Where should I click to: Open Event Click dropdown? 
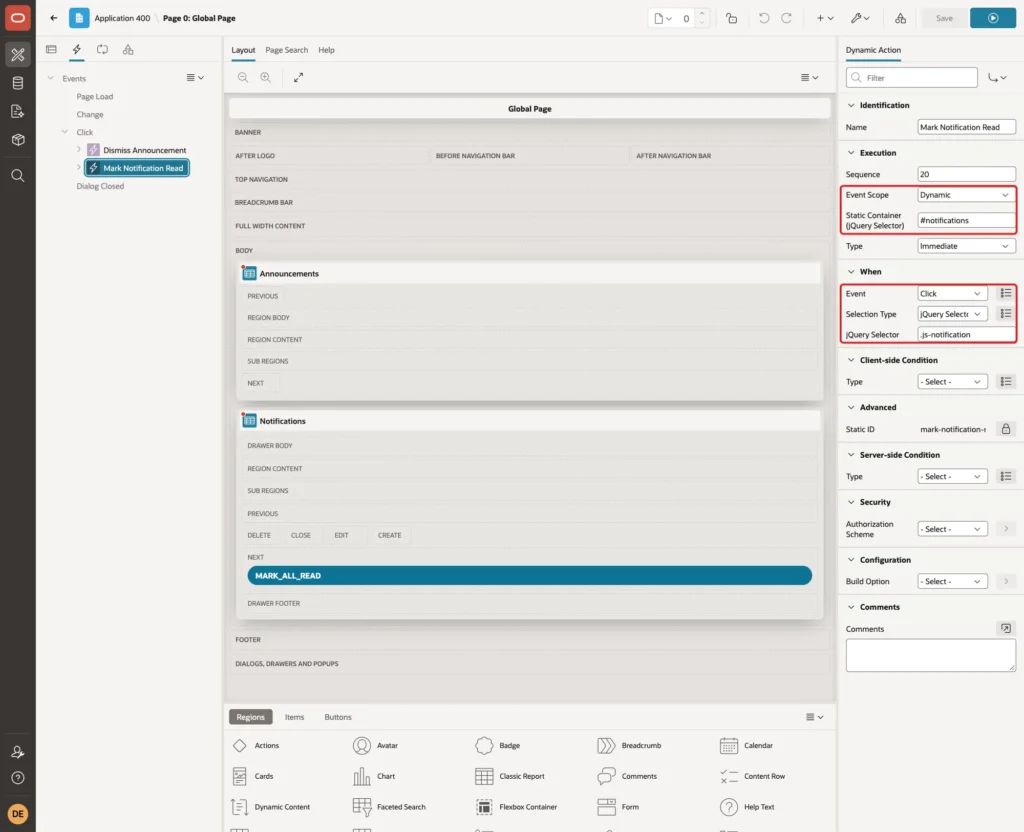pyautogui.click(x=952, y=294)
